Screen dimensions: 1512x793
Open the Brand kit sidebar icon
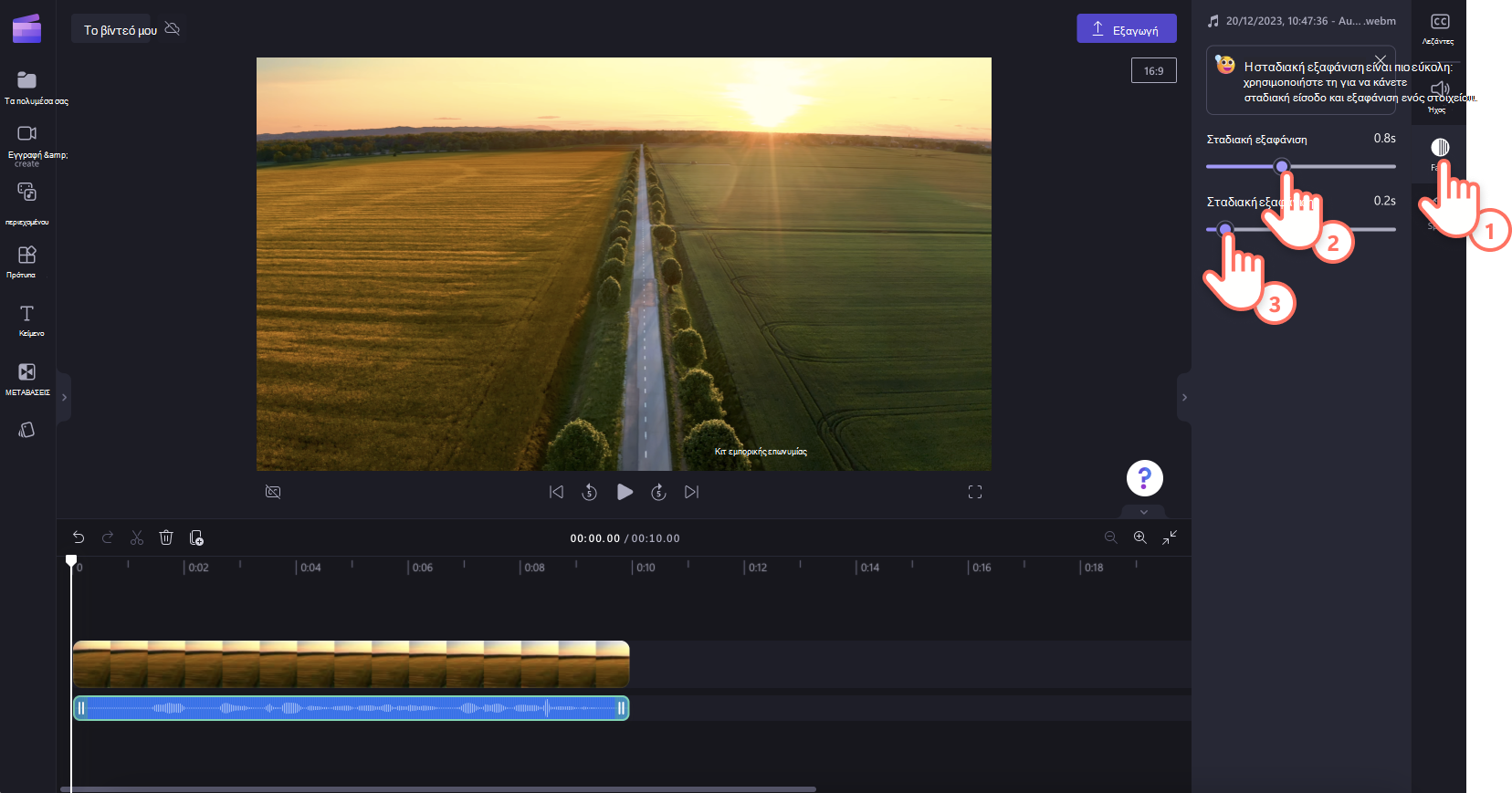pos(27,430)
